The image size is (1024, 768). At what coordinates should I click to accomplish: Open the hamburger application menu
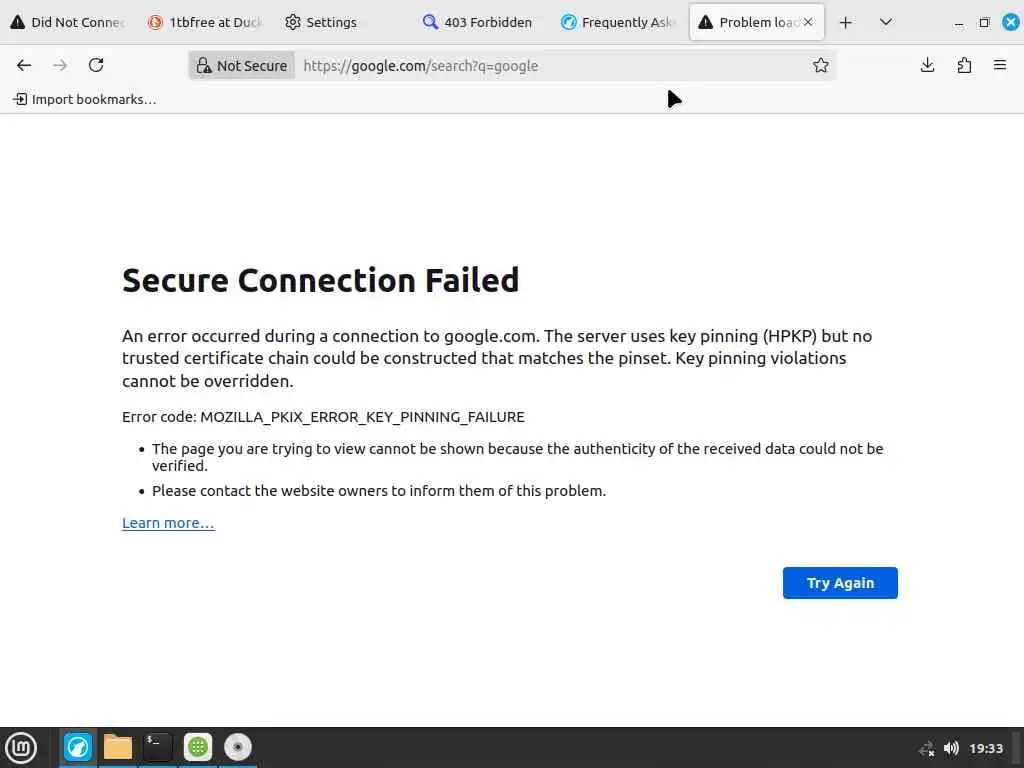pos(1000,65)
